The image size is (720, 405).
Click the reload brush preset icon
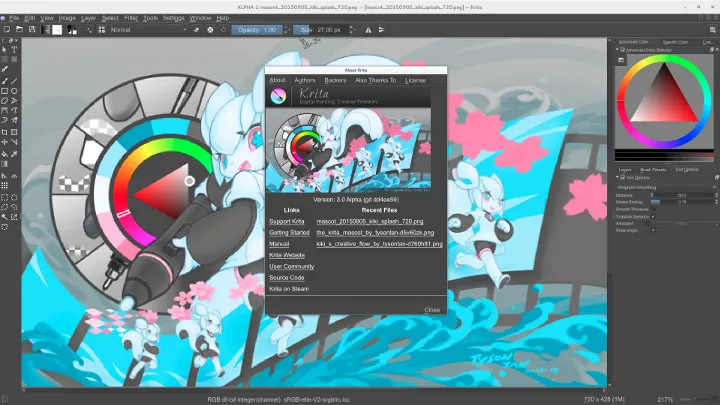pos(224,30)
